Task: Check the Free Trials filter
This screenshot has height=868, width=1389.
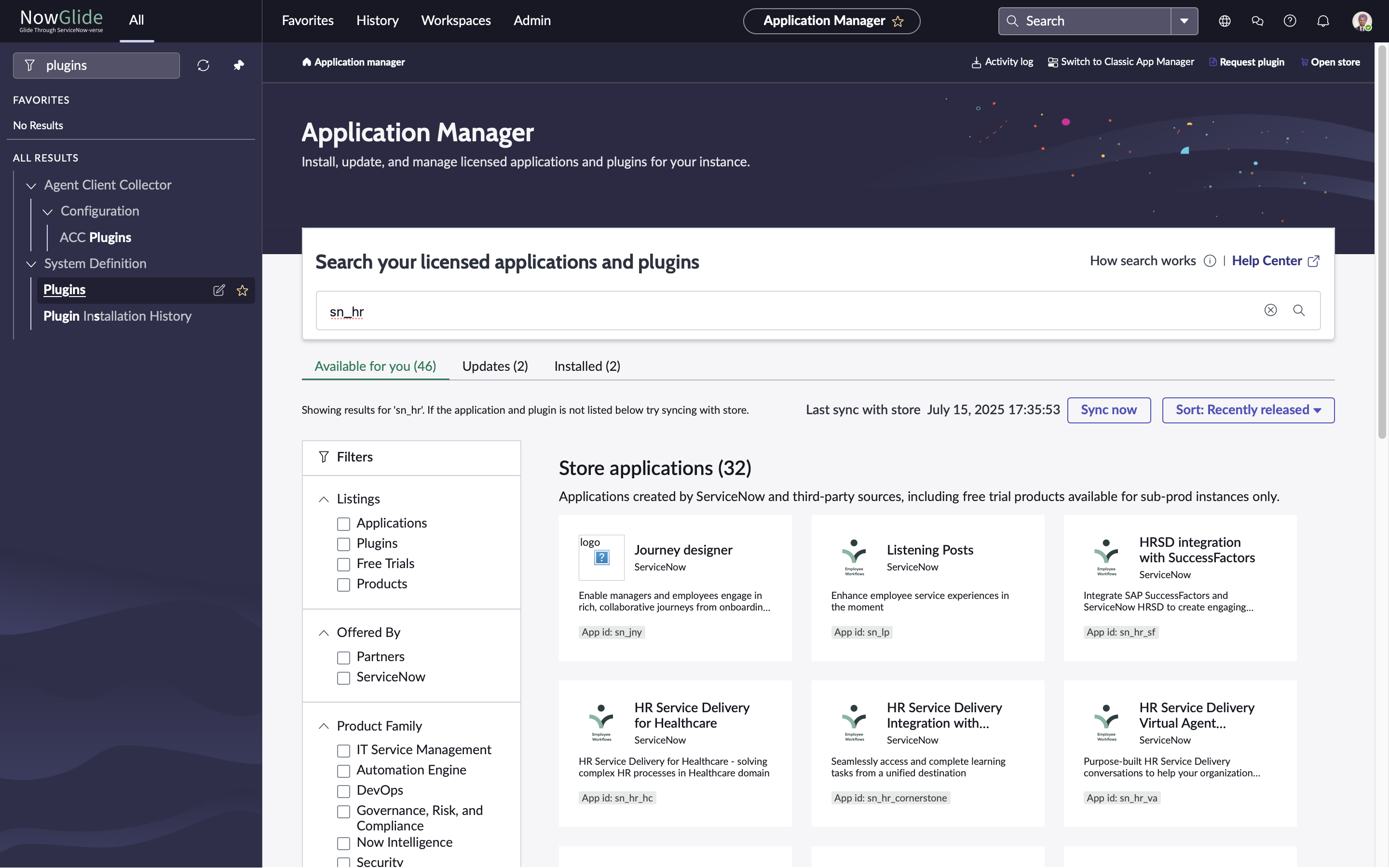Action: (343, 564)
